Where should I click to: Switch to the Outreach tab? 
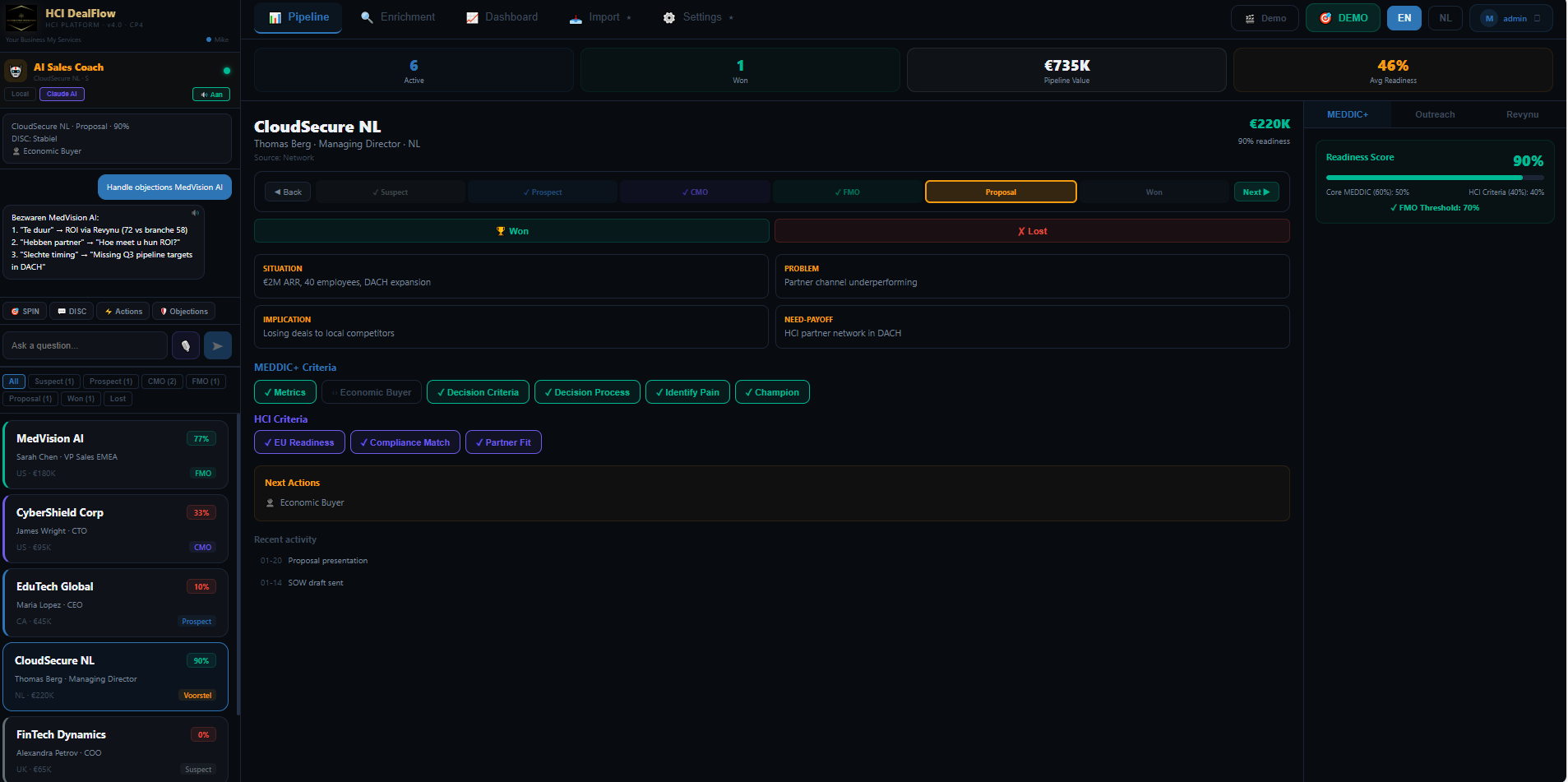[x=1434, y=114]
